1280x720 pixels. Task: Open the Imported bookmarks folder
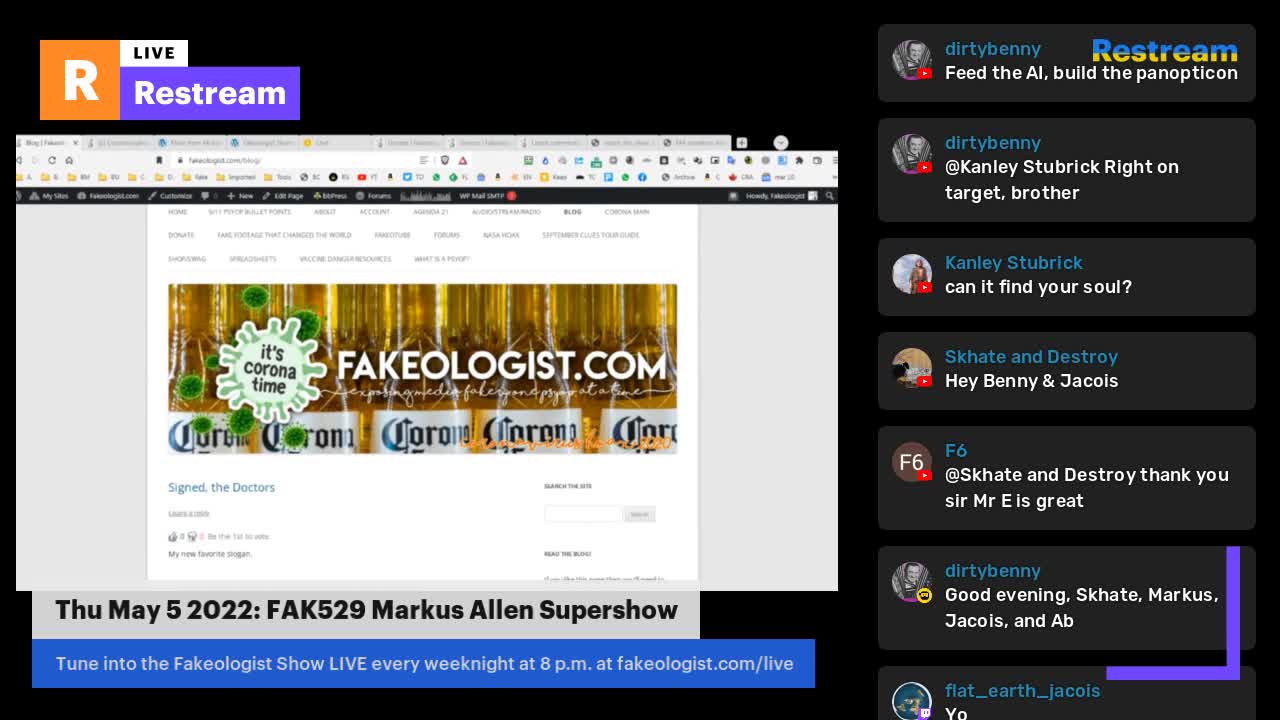click(x=236, y=177)
